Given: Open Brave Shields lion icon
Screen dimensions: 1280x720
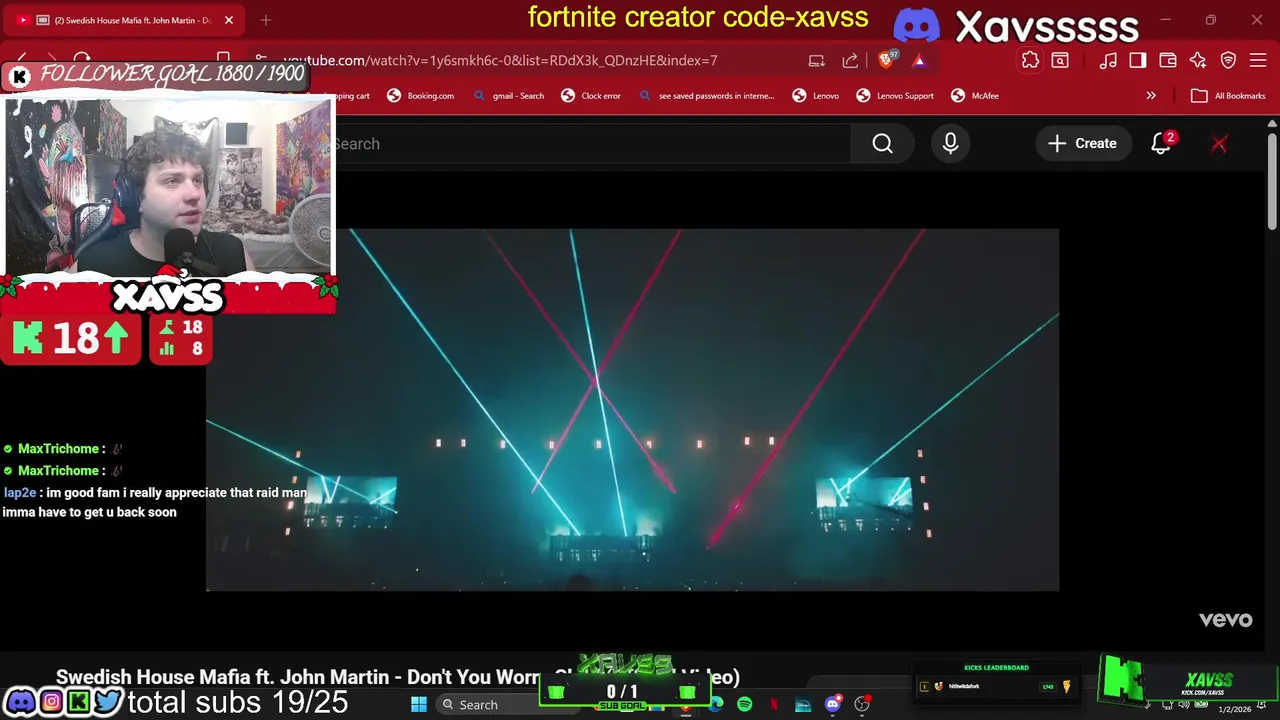Looking at the screenshot, I should pos(886,60).
